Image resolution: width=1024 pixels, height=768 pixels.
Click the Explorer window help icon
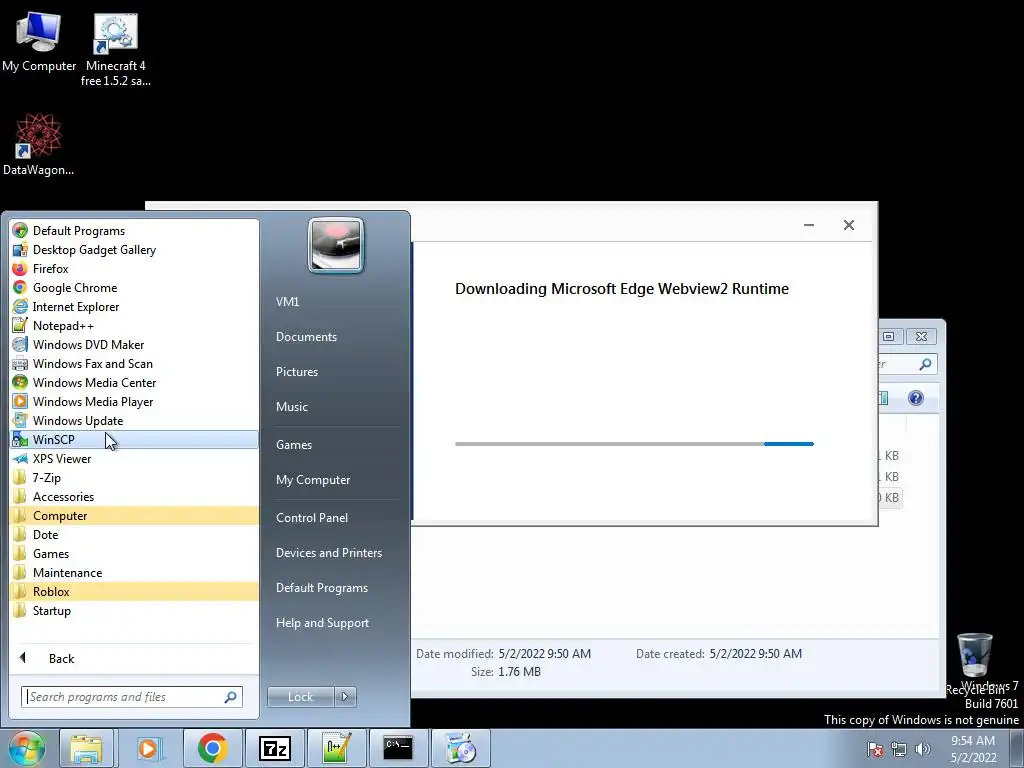point(916,398)
